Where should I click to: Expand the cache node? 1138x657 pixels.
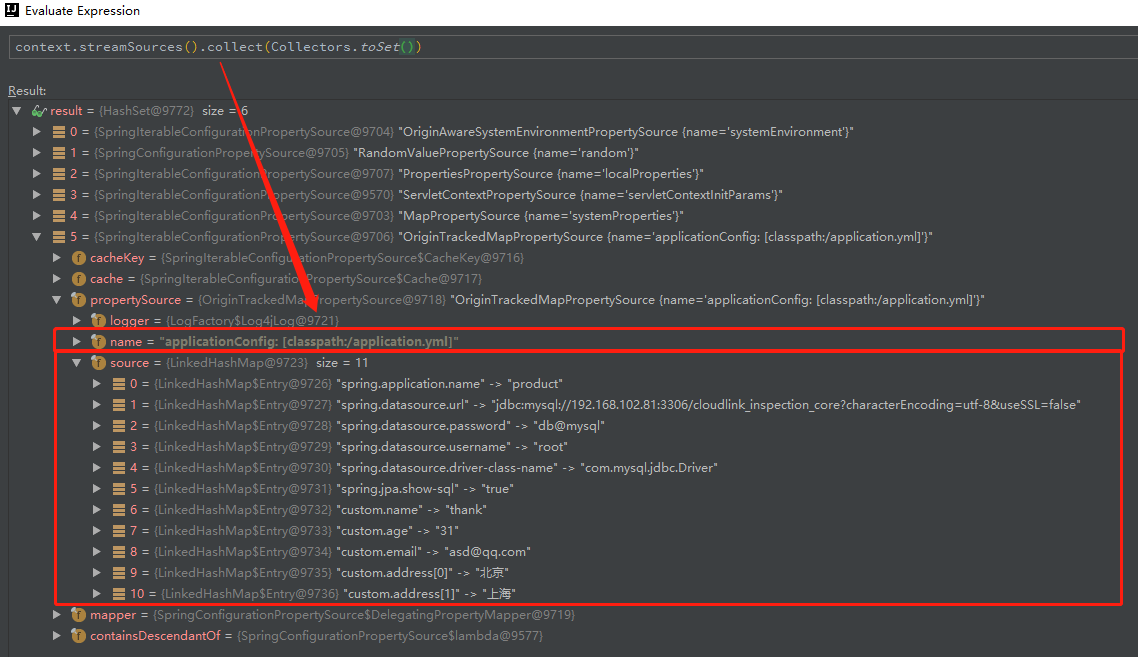tap(57, 278)
